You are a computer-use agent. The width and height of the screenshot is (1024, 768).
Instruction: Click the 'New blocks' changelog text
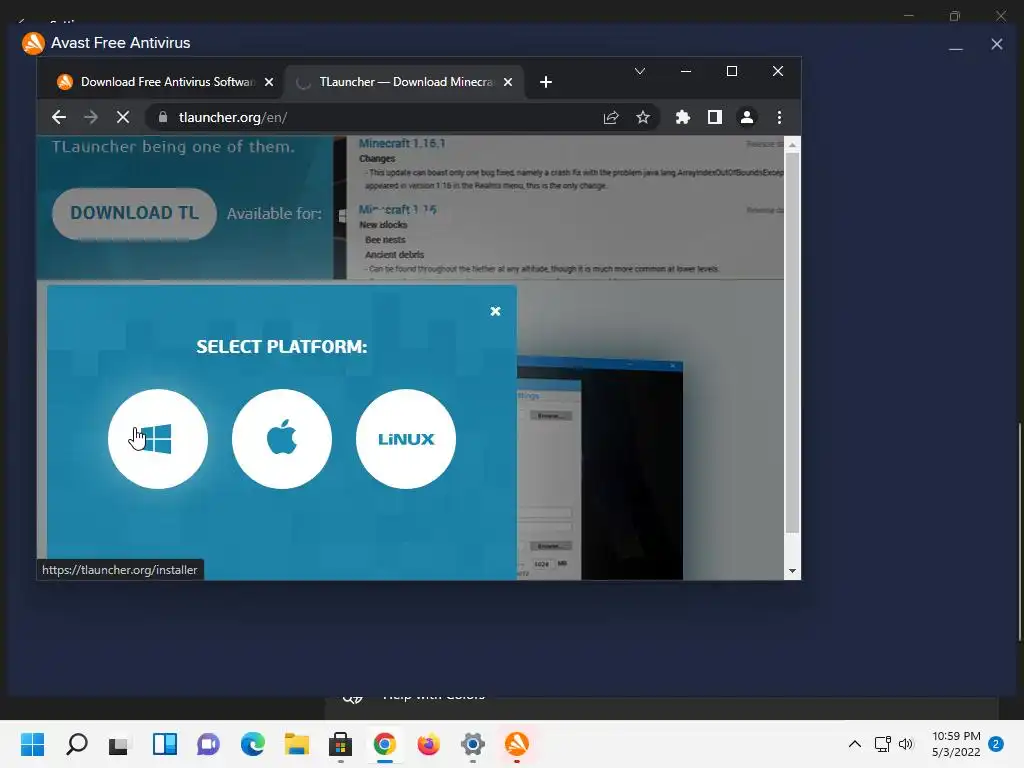pyautogui.click(x=383, y=225)
